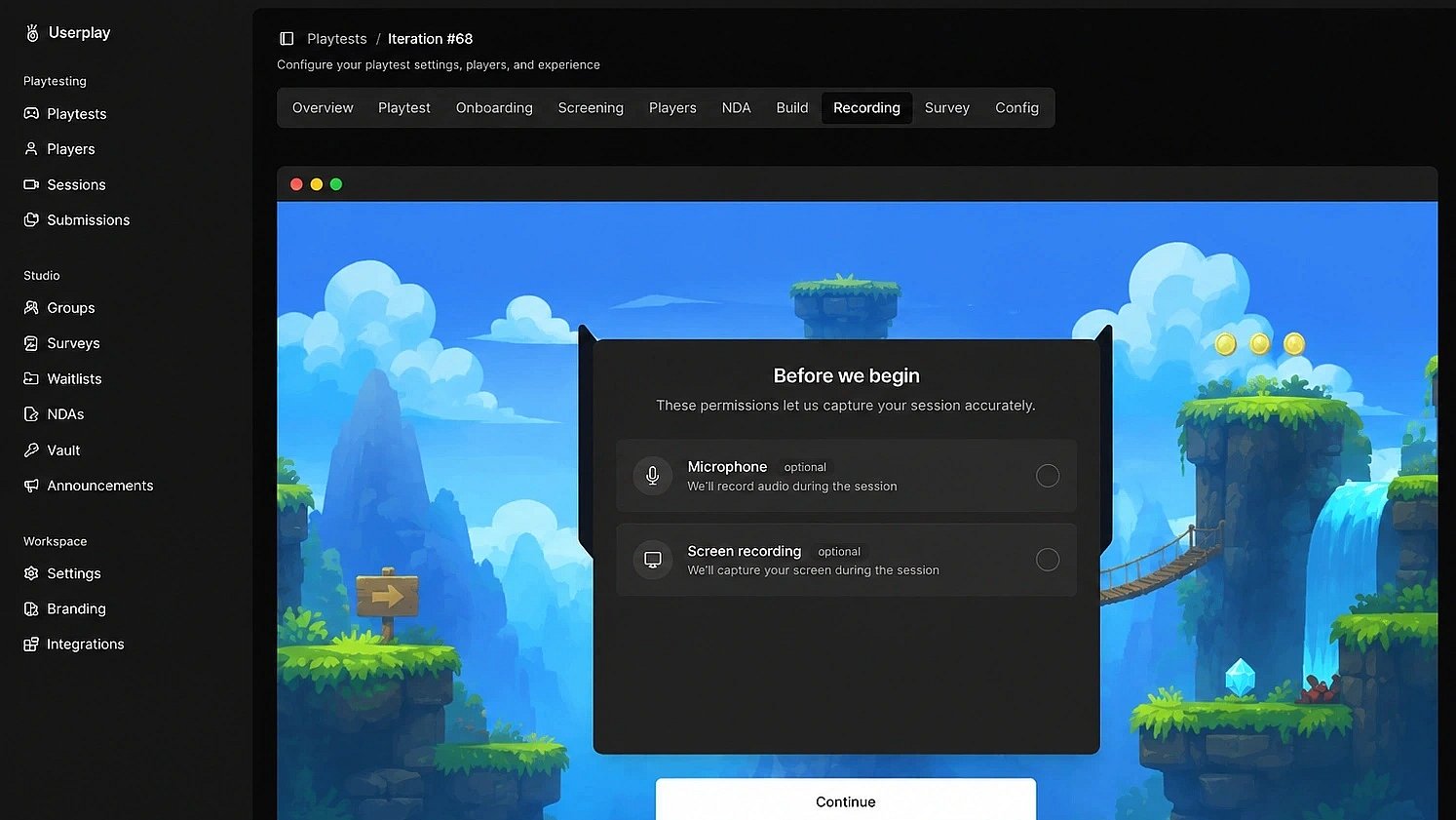Toggle the sidebar panel icon near breadcrumb
Screen dimensions: 1456x820
pyautogui.click(x=287, y=39)
